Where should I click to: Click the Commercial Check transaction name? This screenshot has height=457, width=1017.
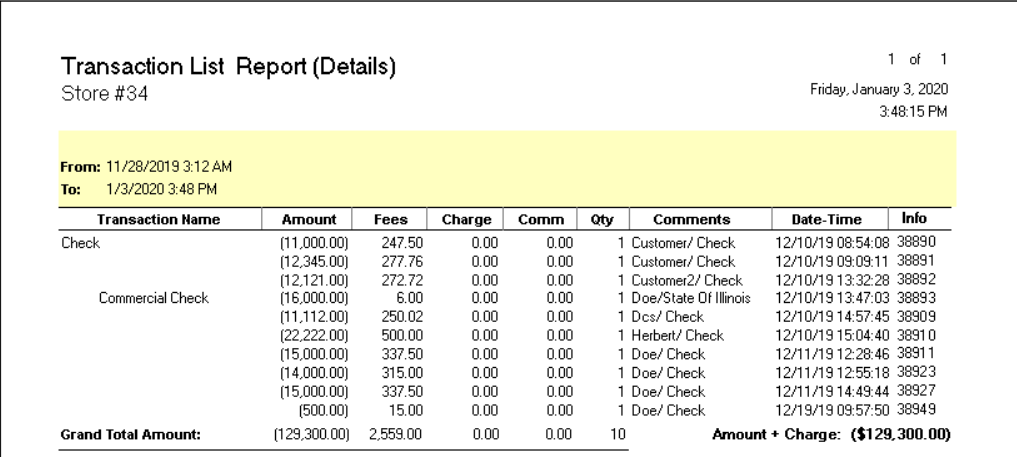click(x=154, y=298)
